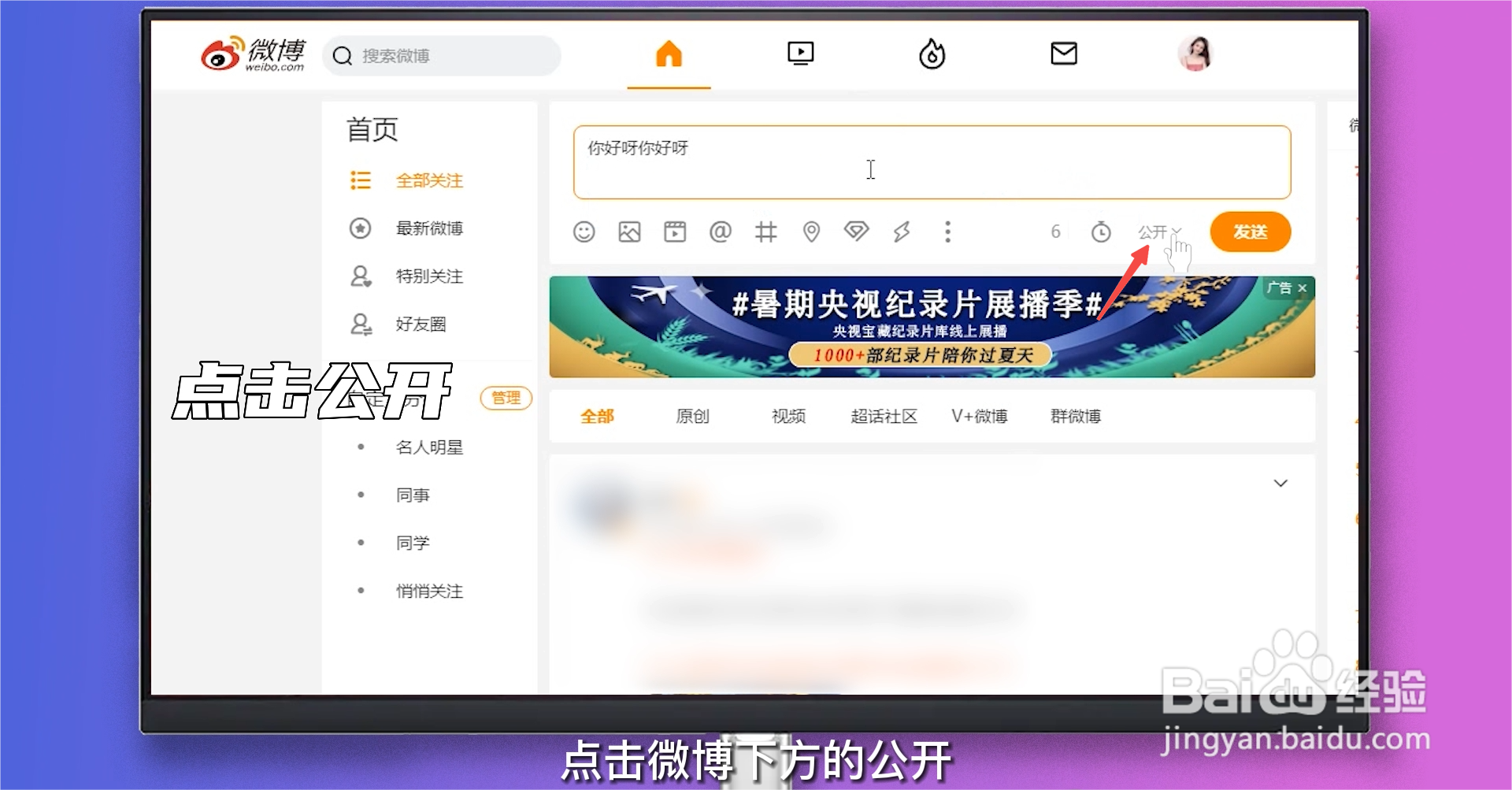Go to Weibo home with the house icon
The width and height of the screenshot is (1512, 790).
click(x=668, y=54)
